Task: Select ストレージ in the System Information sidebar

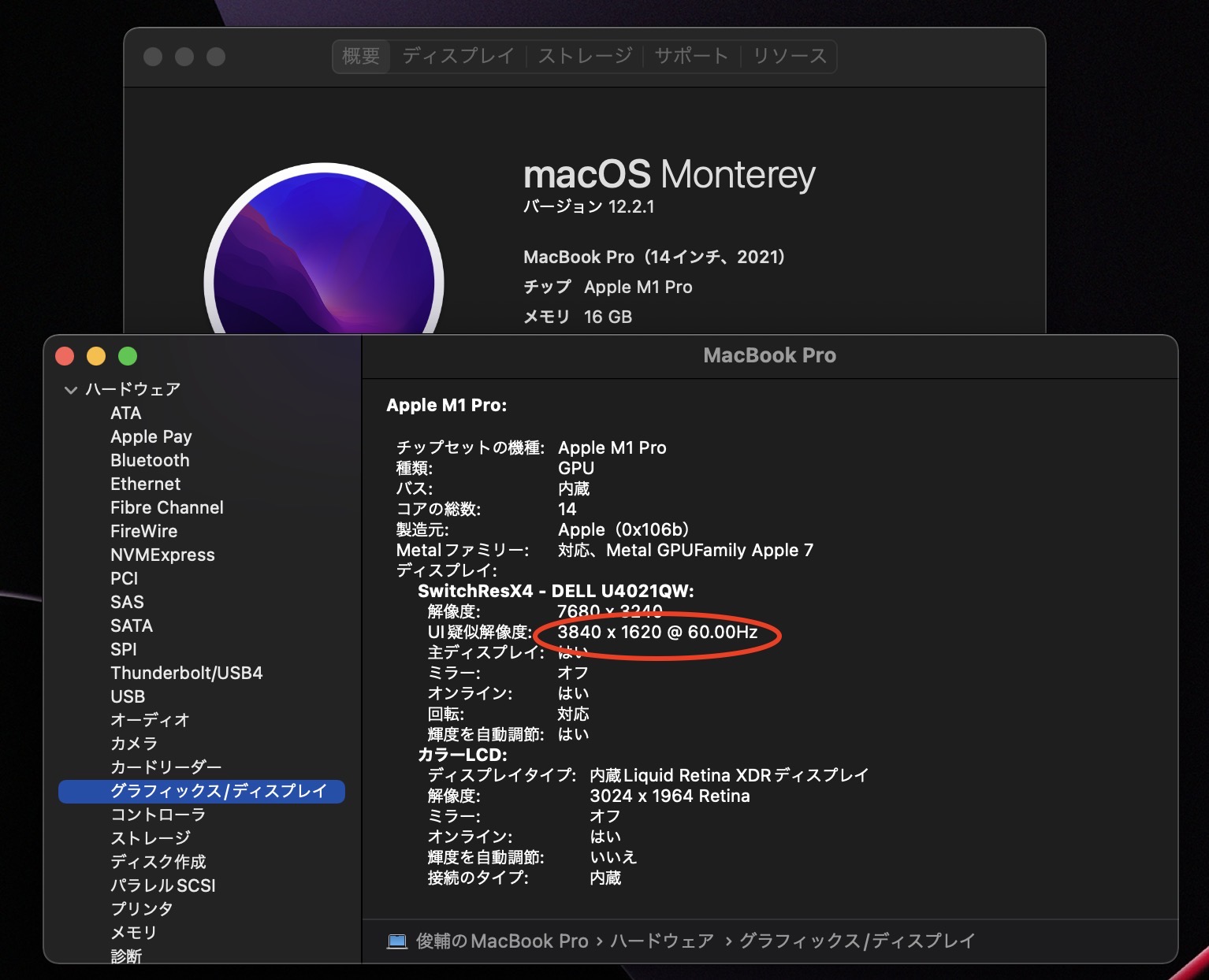Action: 151,838
